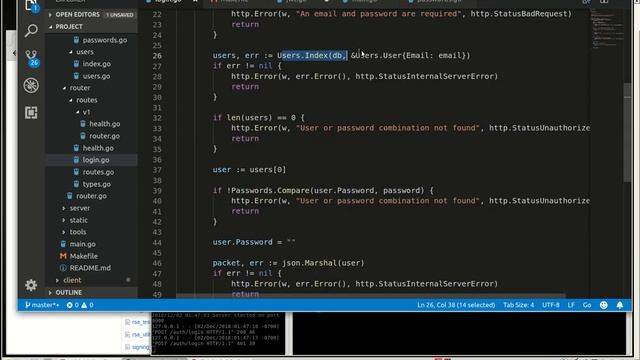This screenshot has height=360, width=640.
Task: Change the Go language mode
Action: point(587,305)
